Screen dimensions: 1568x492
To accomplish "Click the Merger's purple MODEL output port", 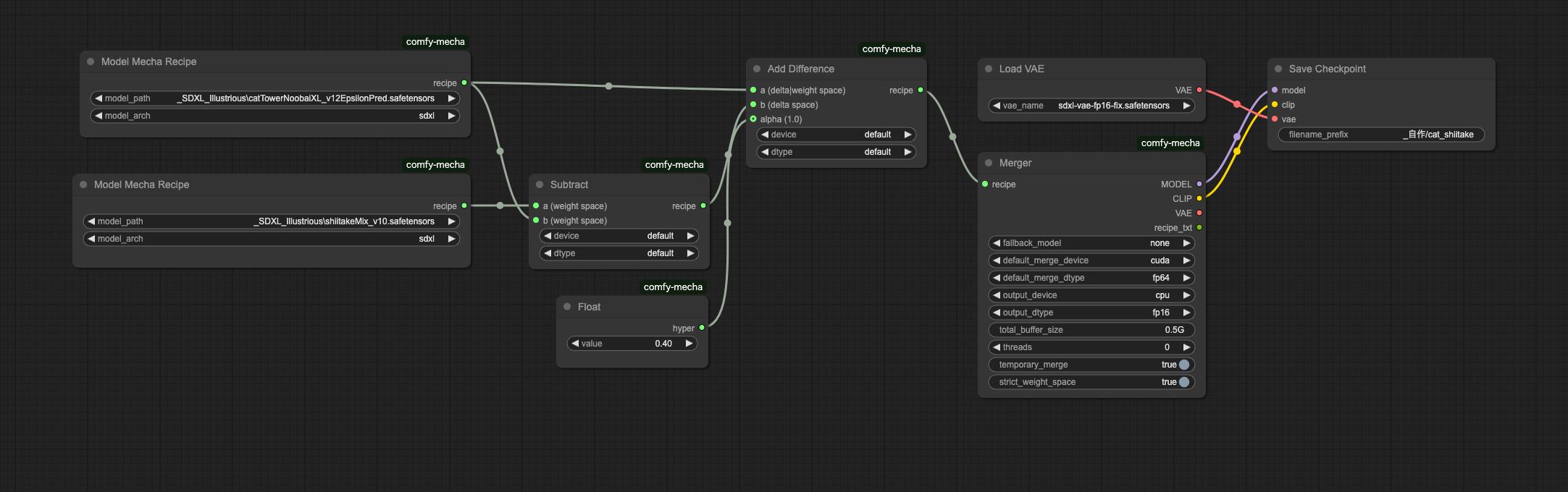I will pyautogui.click(x=1199, y=184).
